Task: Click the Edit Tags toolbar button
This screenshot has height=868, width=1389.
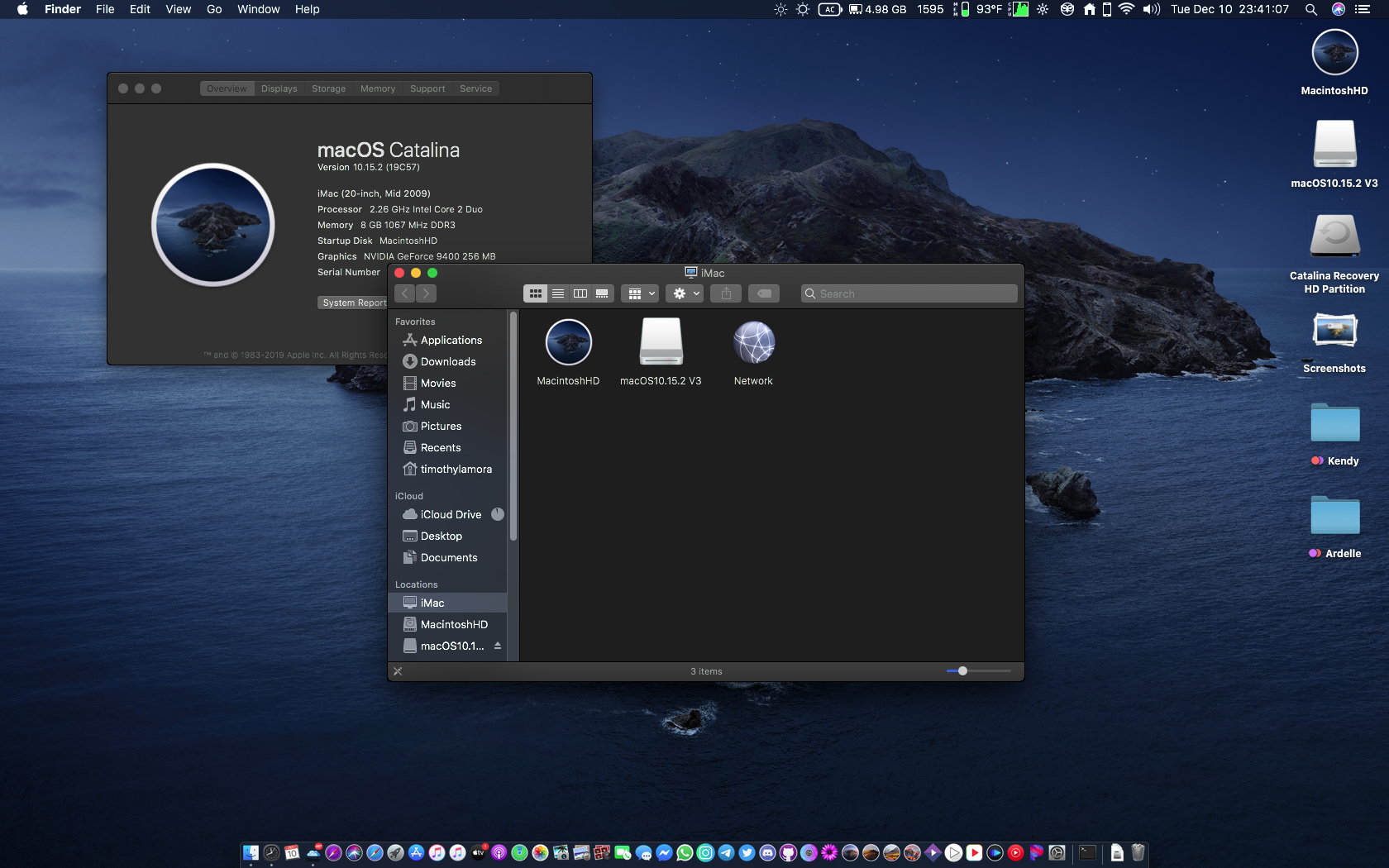Action: tap(765, 293)
